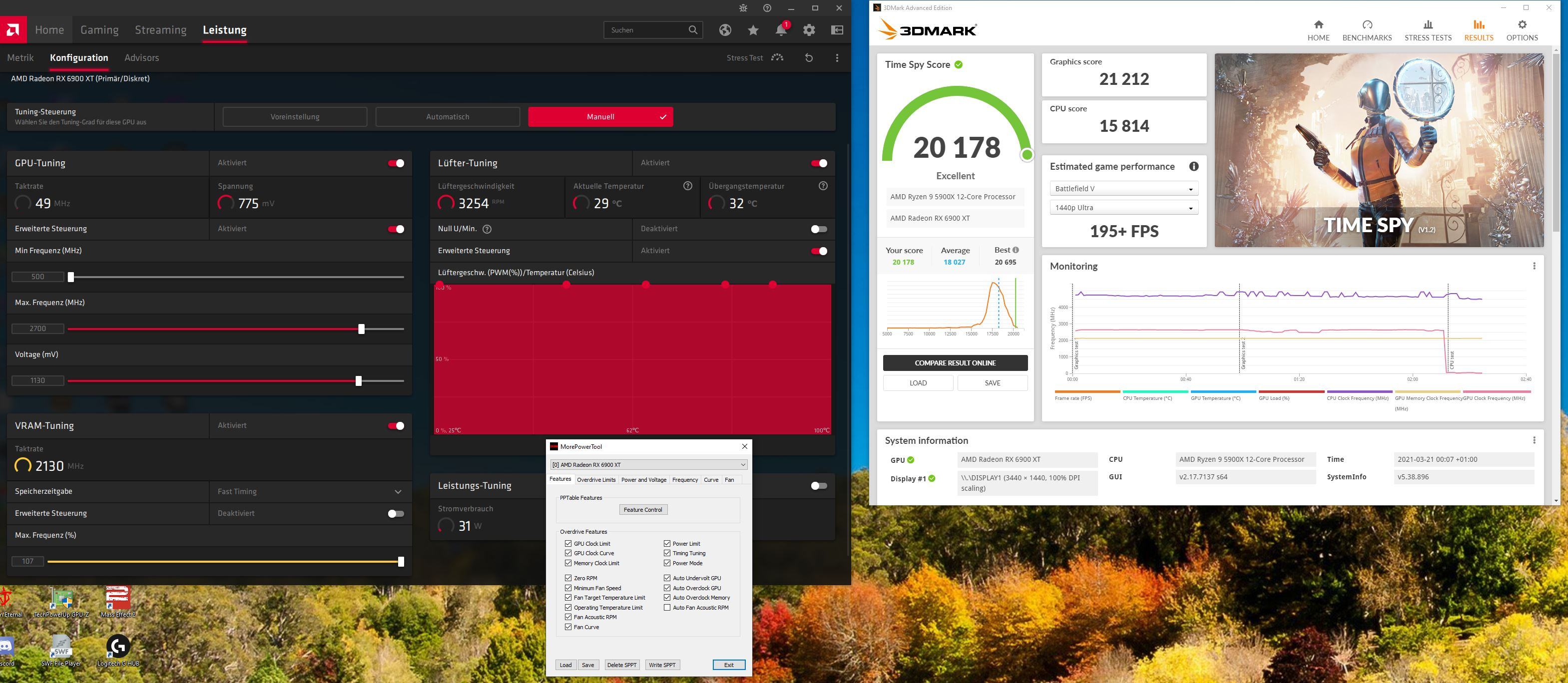Click Max. Frequenz (MHz) slider handle
This screenshot has width=1568, height=683.
click(362, 329)
